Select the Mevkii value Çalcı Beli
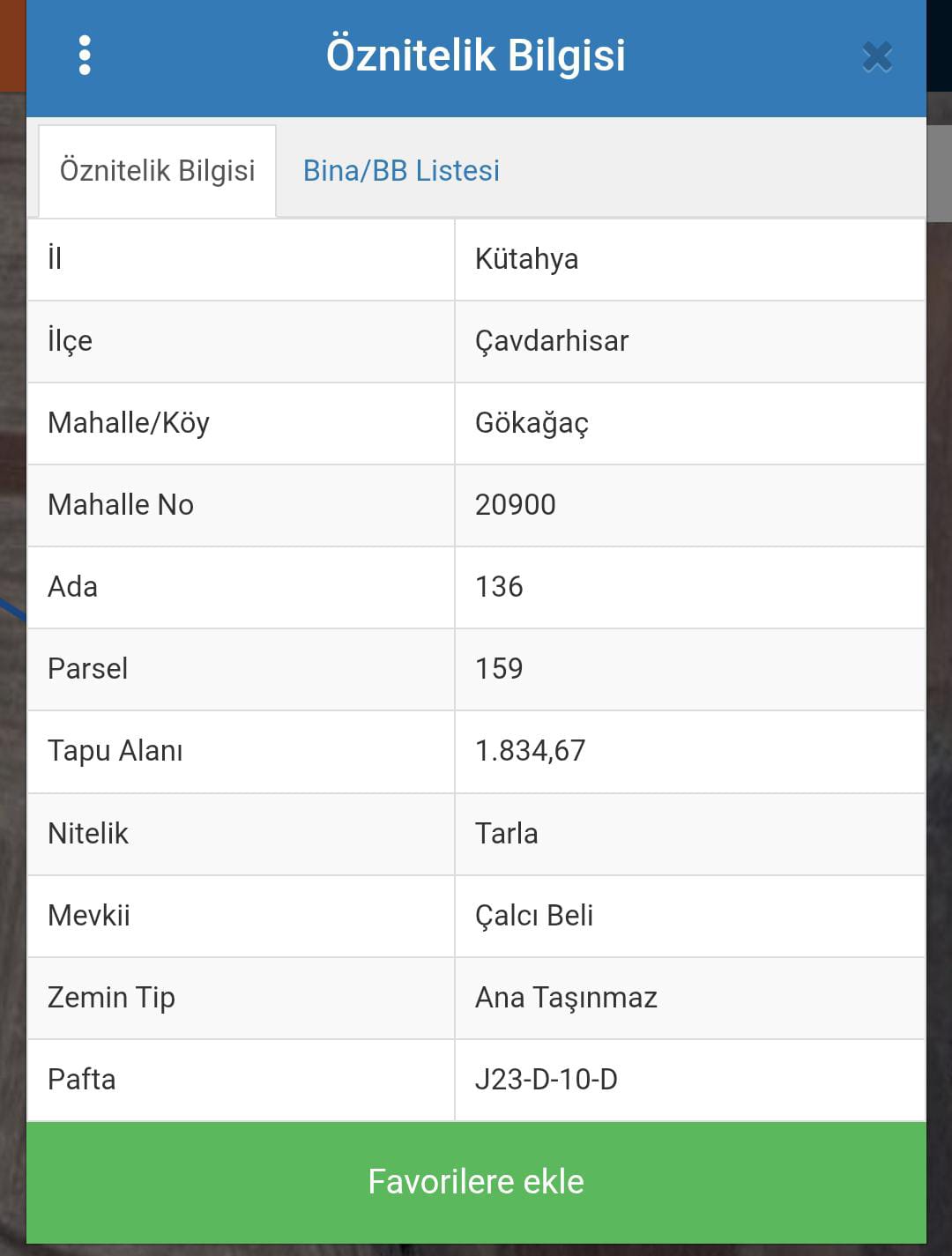The image size is (952, 1256). tap(534, 916)
